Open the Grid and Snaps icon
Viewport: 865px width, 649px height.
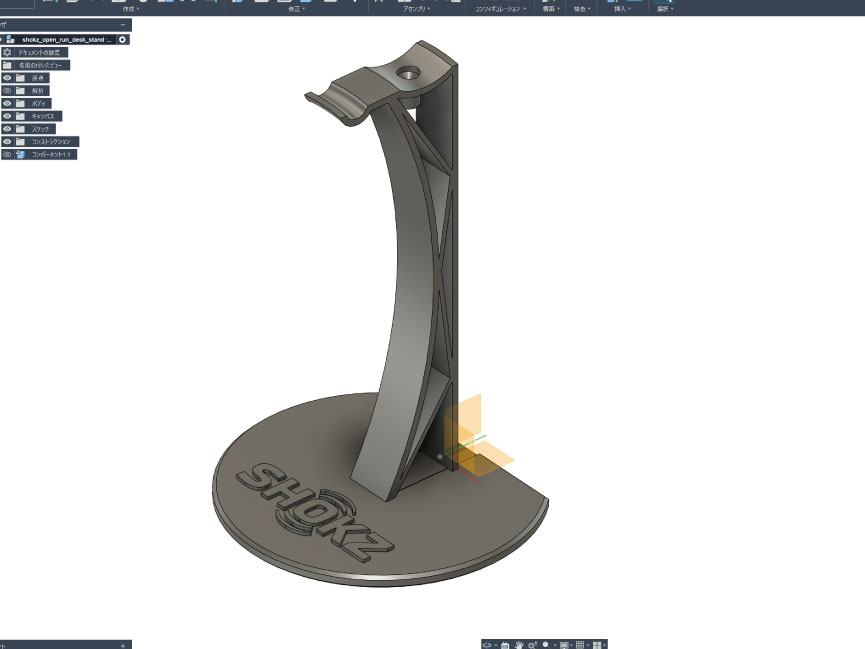pyautogui.click(x=580, y=645)
